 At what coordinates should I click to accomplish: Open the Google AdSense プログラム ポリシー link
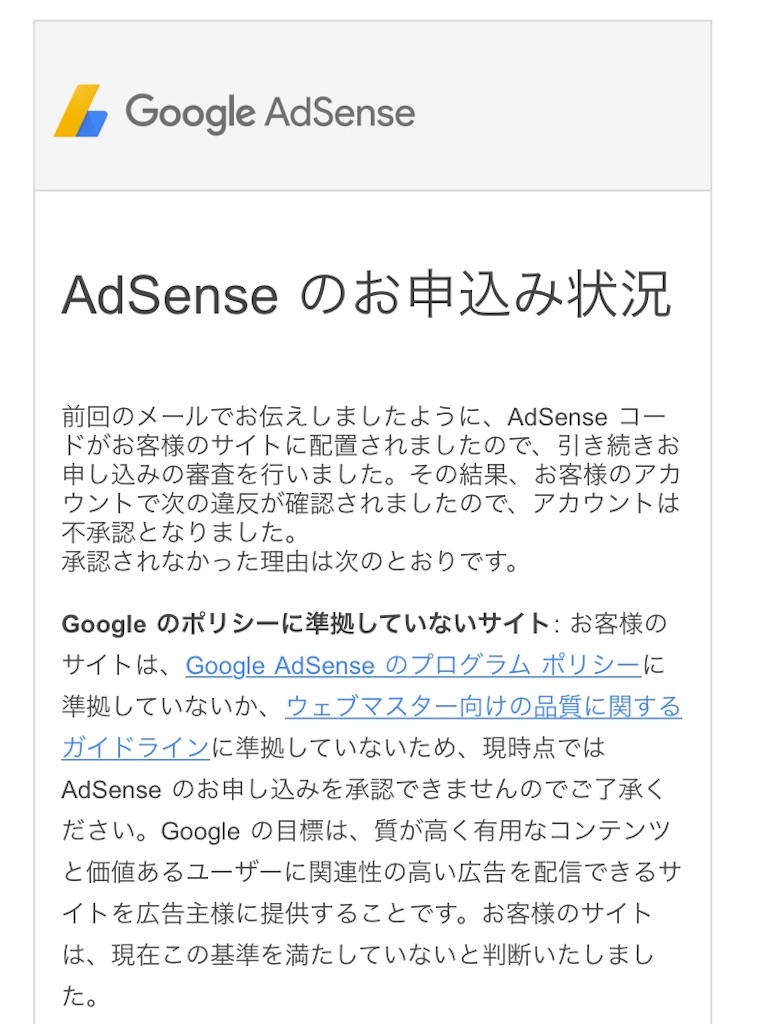point(413,665)
